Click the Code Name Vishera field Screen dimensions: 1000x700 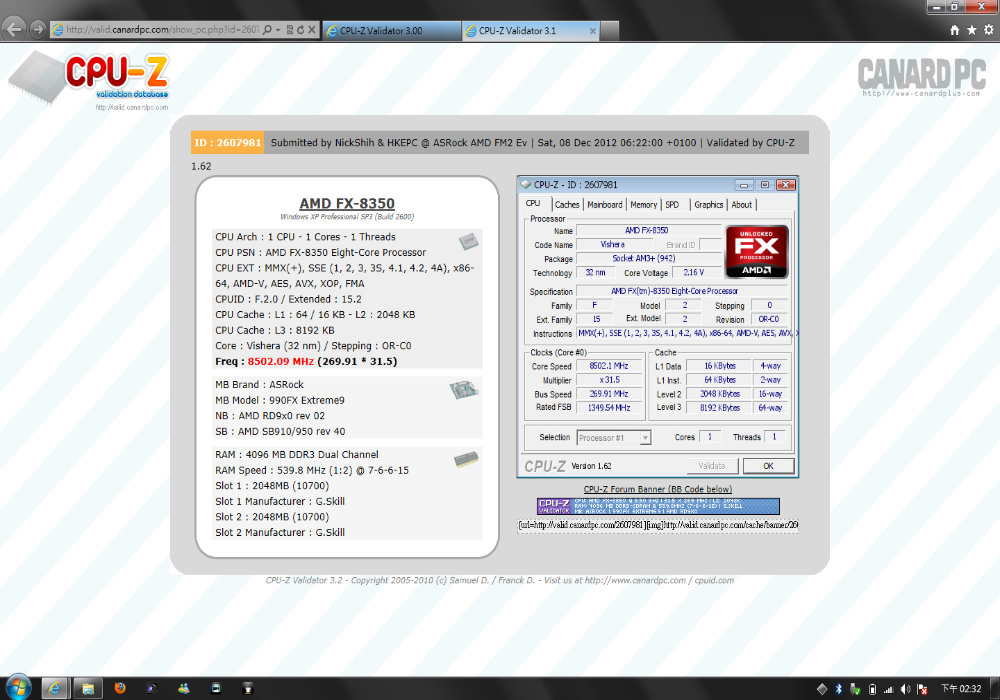point(614,245)
